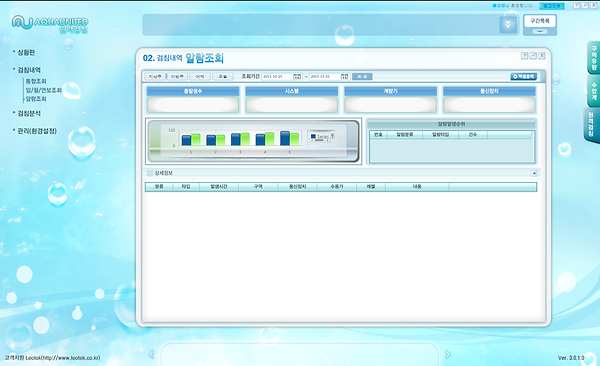Sort detail table by 분류 column

[x=159, y=186]
